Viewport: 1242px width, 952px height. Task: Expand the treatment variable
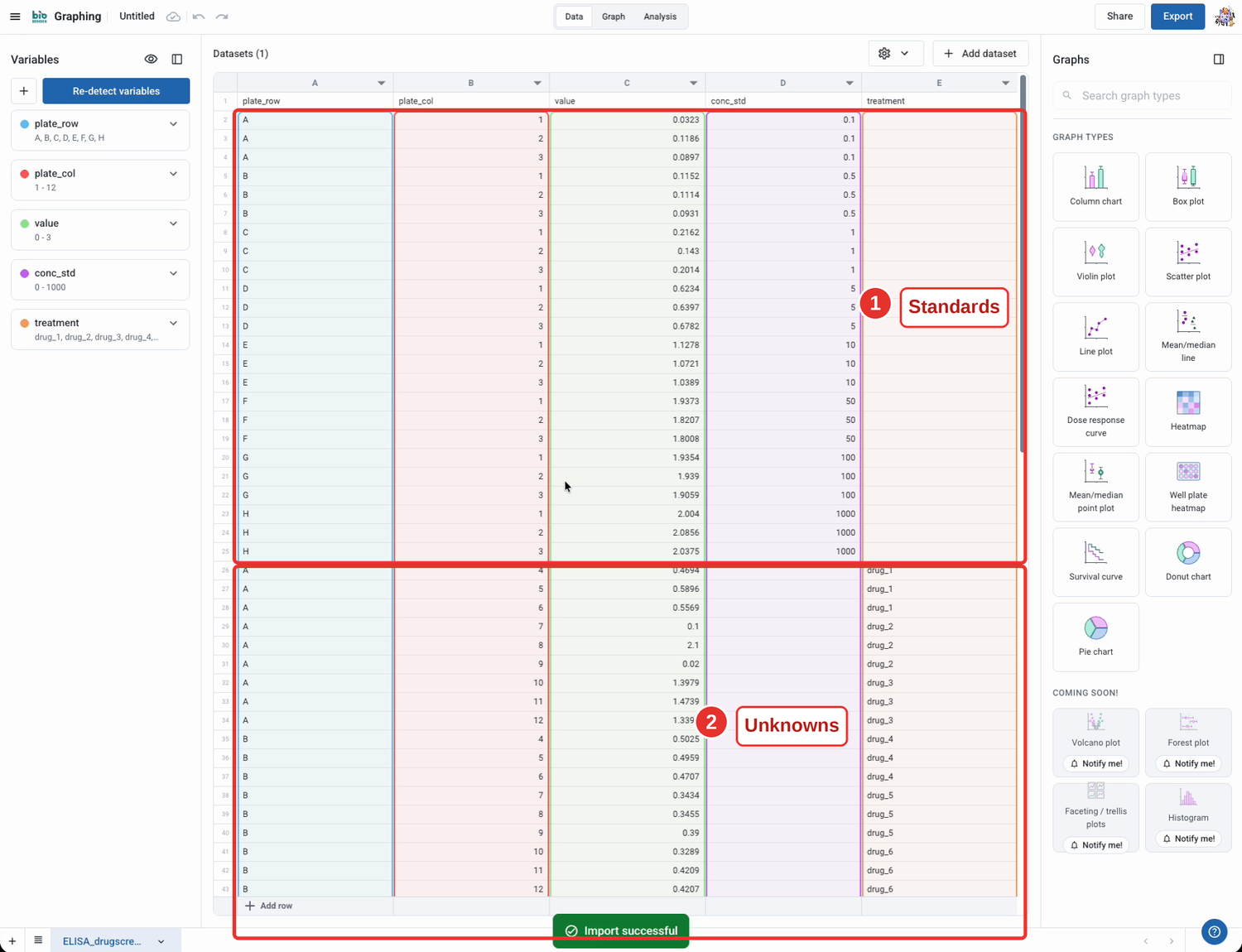(x=174, y=323)
